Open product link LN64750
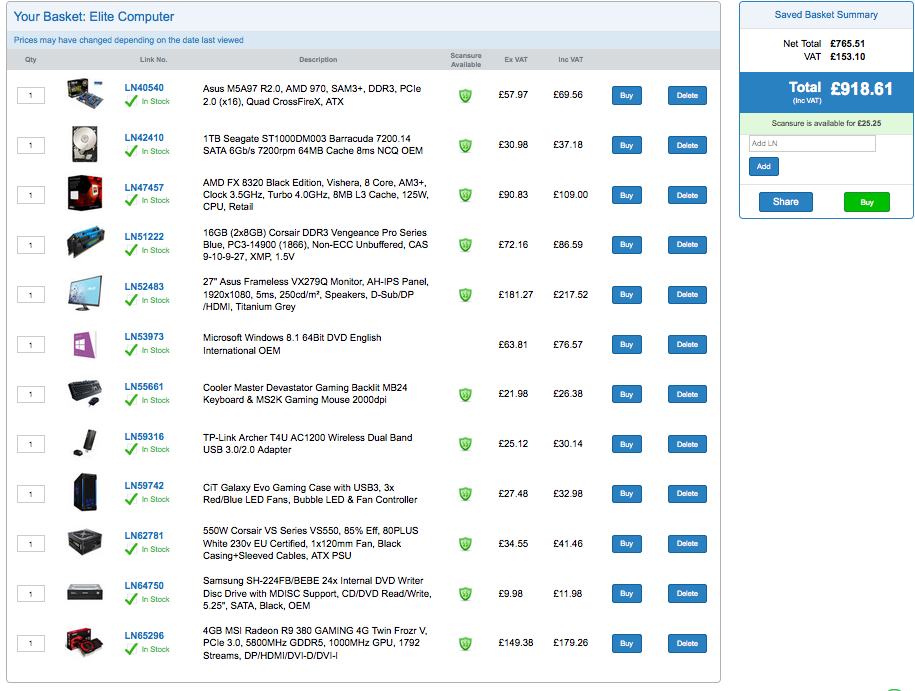The width and height of the screenshot is (915, 691). click(144, 585)
